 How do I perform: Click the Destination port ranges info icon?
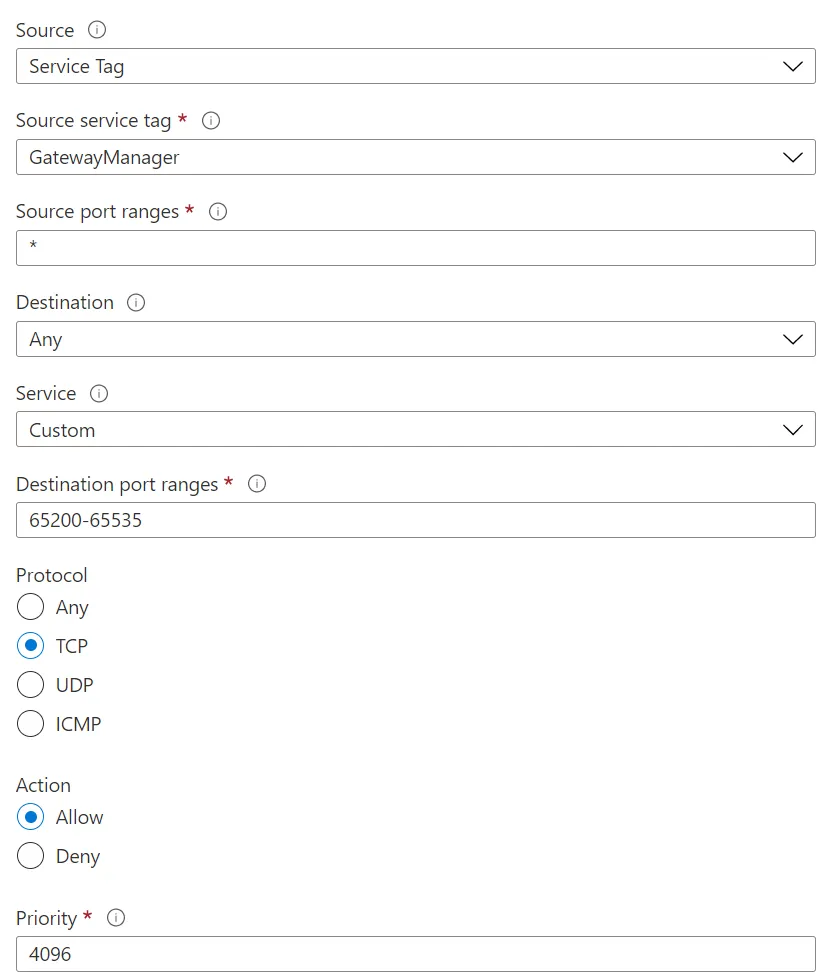[x=257, y=484]
